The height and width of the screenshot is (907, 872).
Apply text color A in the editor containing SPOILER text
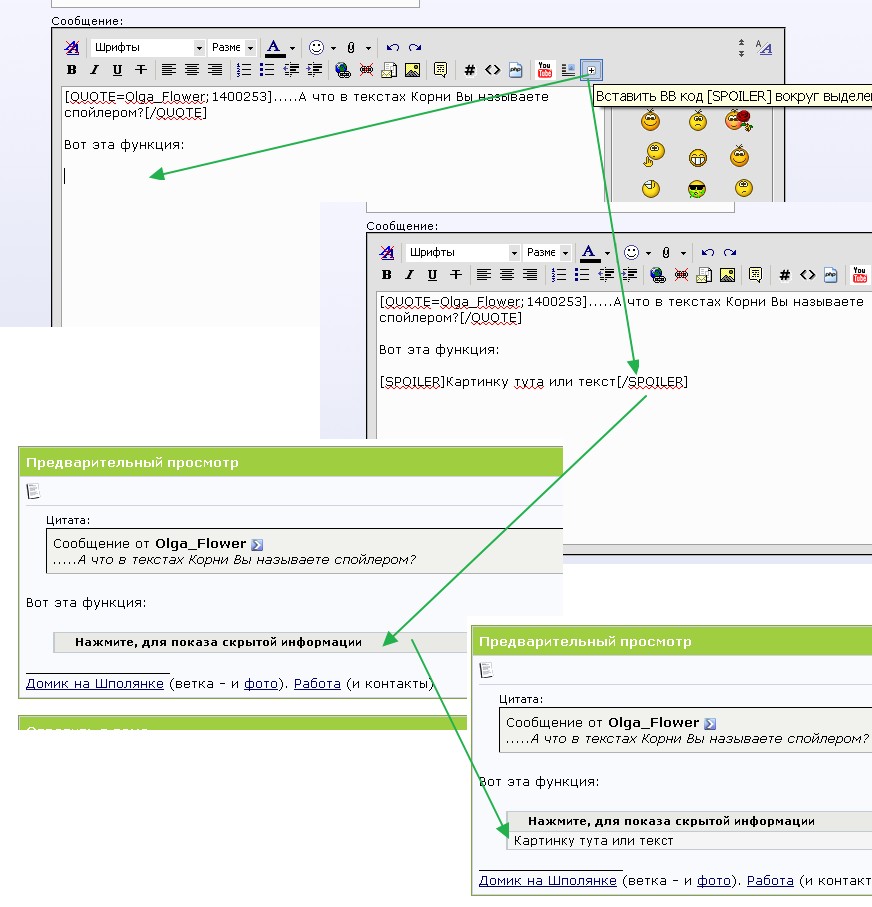590,252
